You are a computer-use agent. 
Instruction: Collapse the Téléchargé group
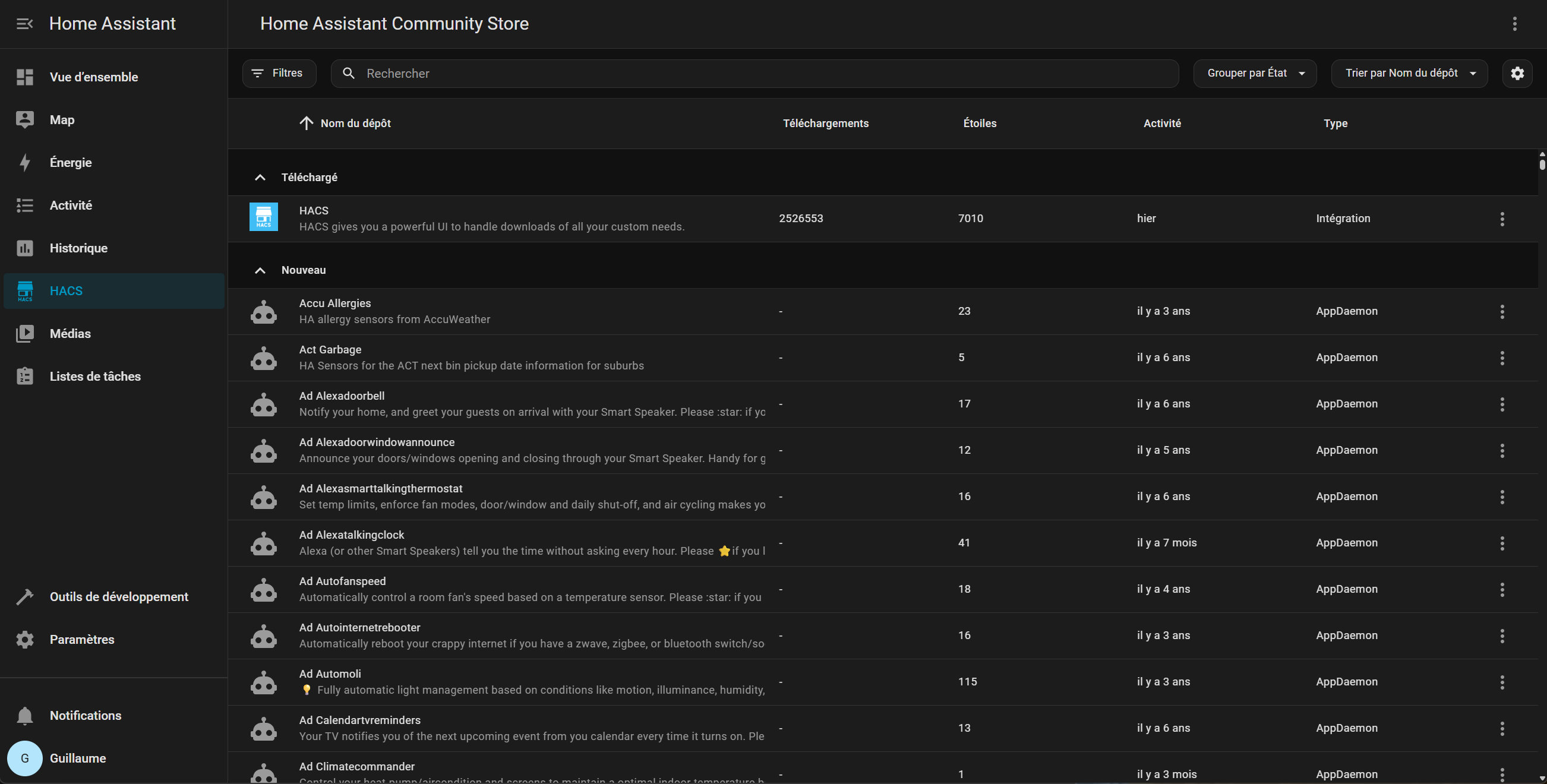[260, 178]
